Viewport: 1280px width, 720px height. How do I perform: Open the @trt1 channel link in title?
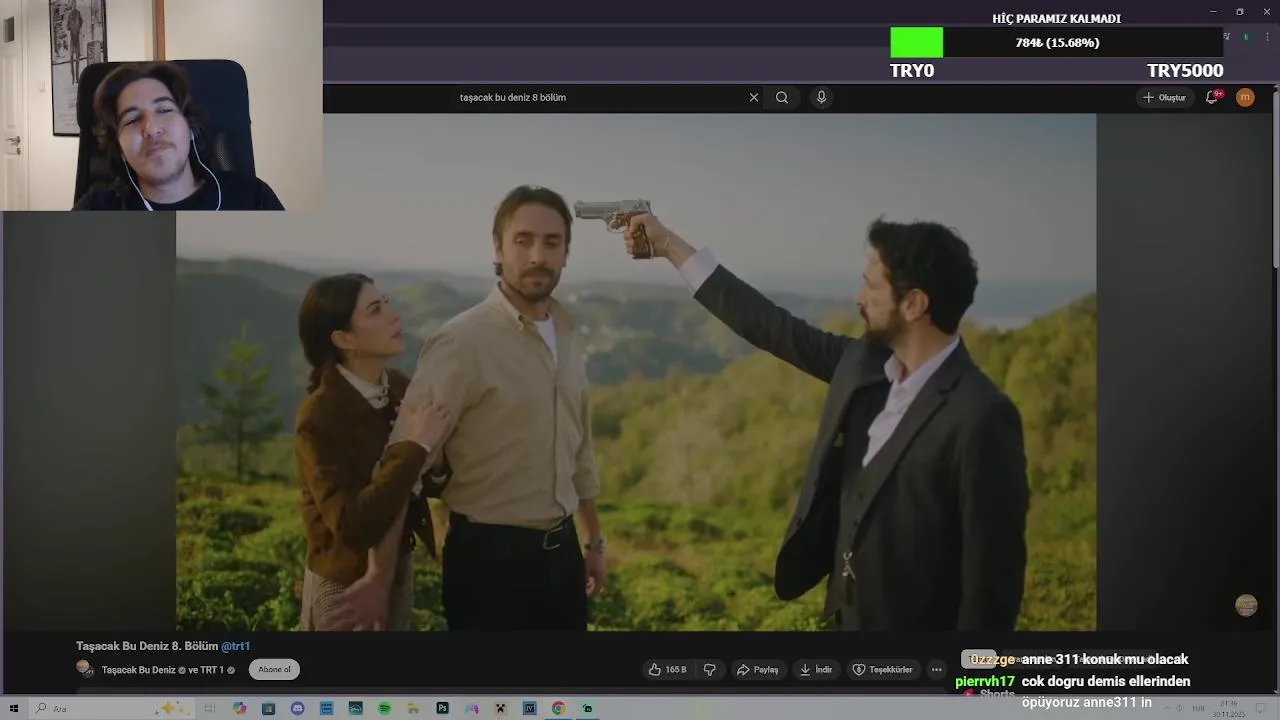click(x=235, y=646)
